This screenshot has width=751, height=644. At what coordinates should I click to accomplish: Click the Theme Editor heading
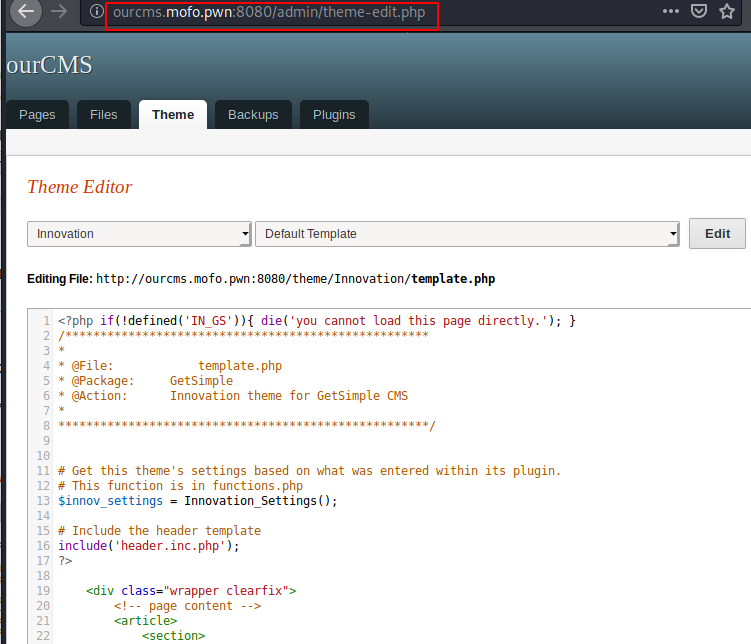(80, 187)
